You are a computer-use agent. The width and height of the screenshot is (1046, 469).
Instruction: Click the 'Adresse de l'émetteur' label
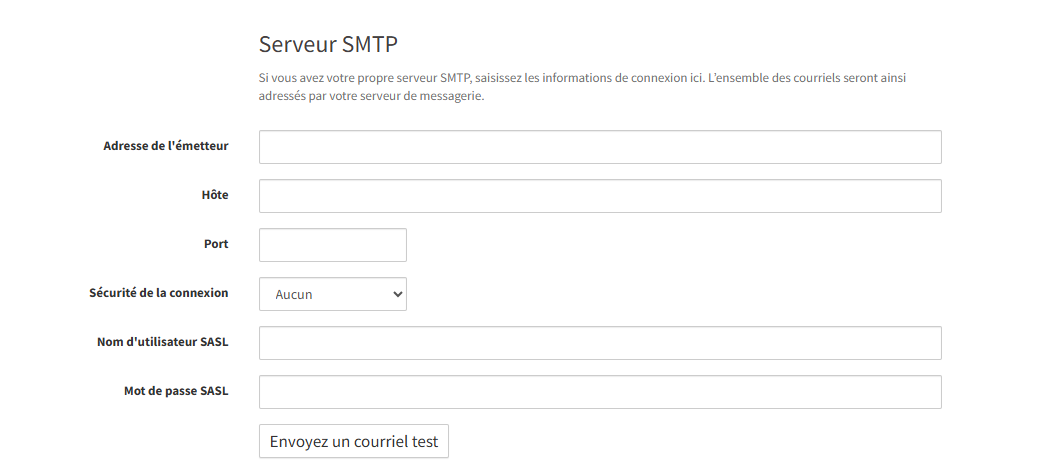165,146
